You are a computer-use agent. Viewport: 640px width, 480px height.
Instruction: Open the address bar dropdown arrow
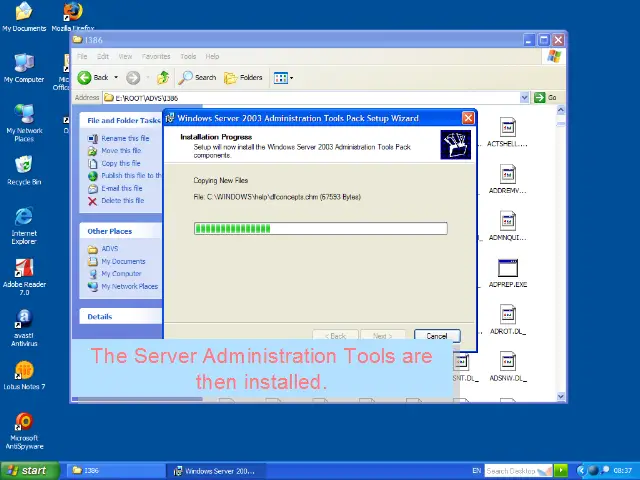pyautogui.click(x=524, y=97)
